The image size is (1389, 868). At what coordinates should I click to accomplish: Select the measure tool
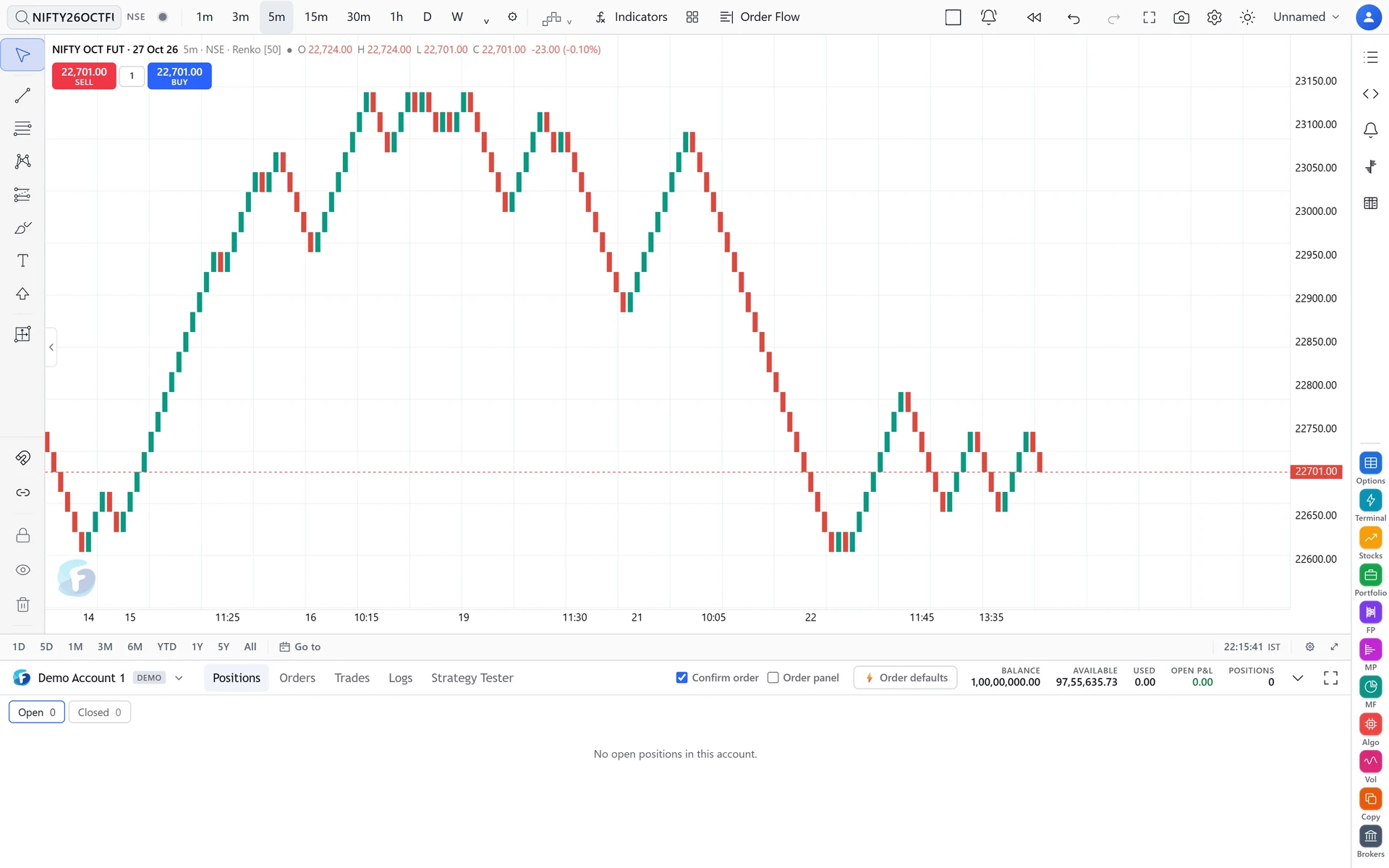[x=22, y=334]
